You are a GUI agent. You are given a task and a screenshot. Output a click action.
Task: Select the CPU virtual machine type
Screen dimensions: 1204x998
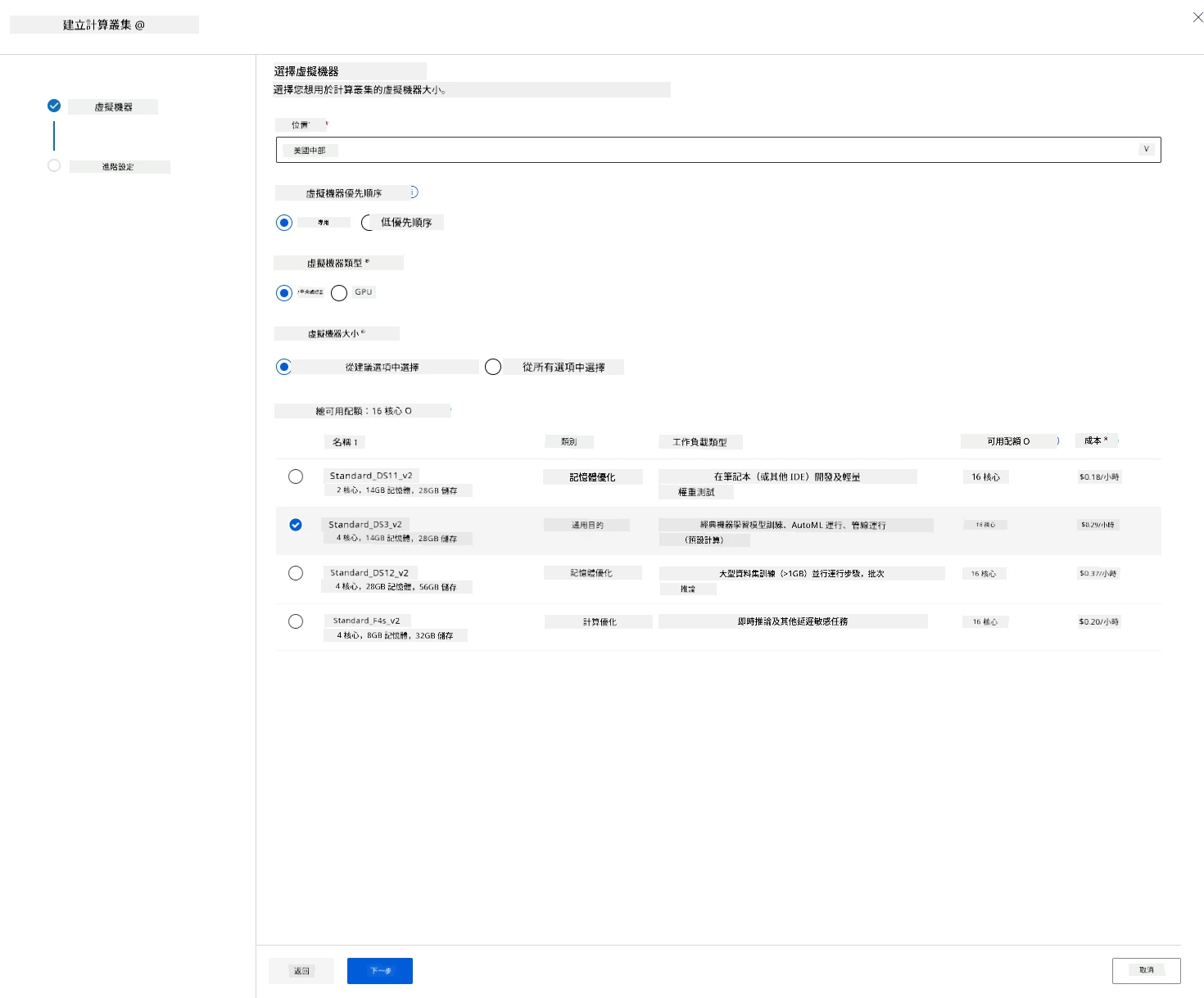[x=284, y=293]
